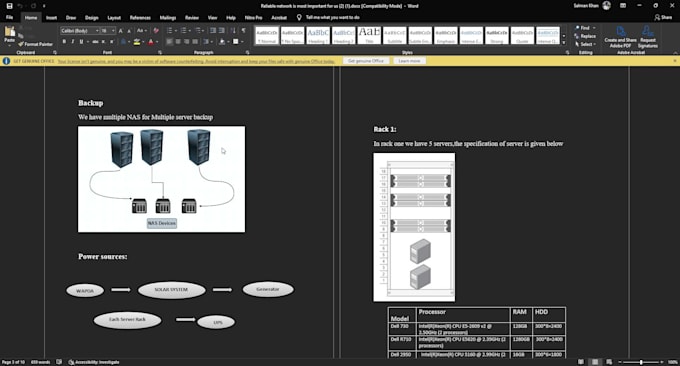Activate the Format Painter tool

(x=36, y=44)
